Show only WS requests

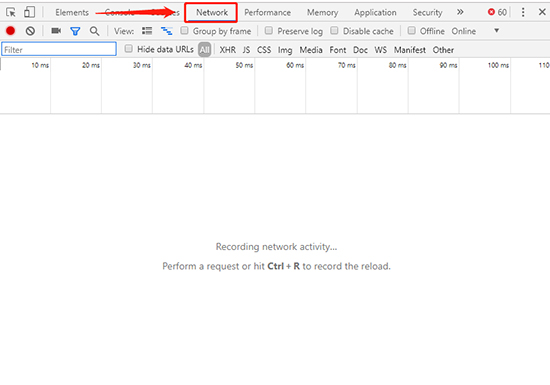pos(381,50)
